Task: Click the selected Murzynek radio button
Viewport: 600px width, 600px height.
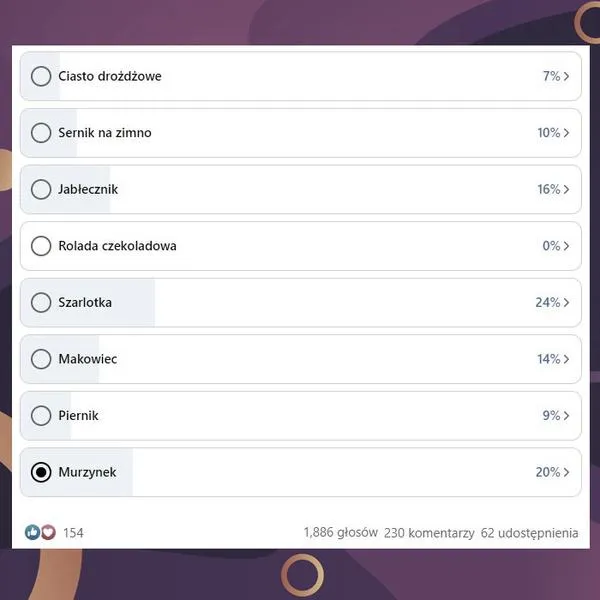Action: pos(41,472)
